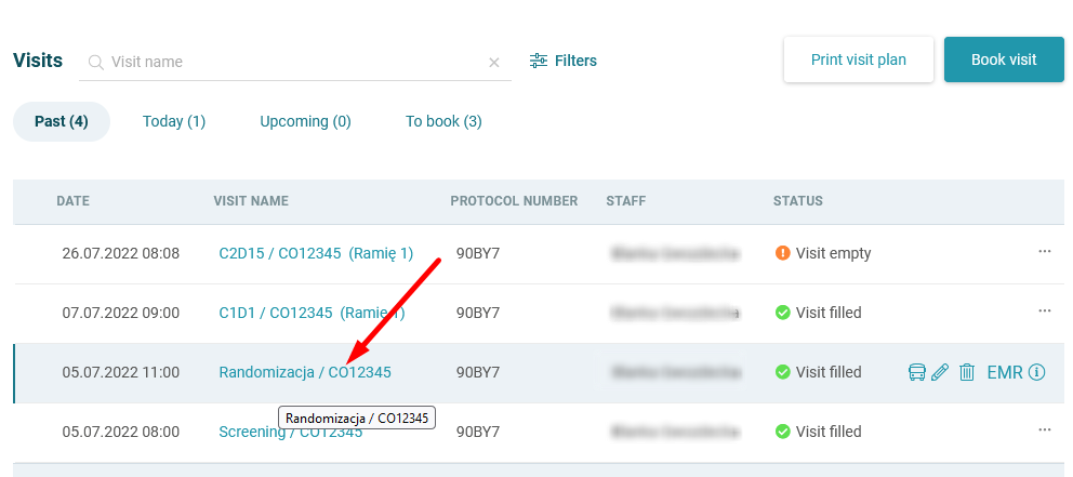The image size is (1073, 477).
Task: Switch to the Upcoming (0) tab
Action: coord(305,121)
